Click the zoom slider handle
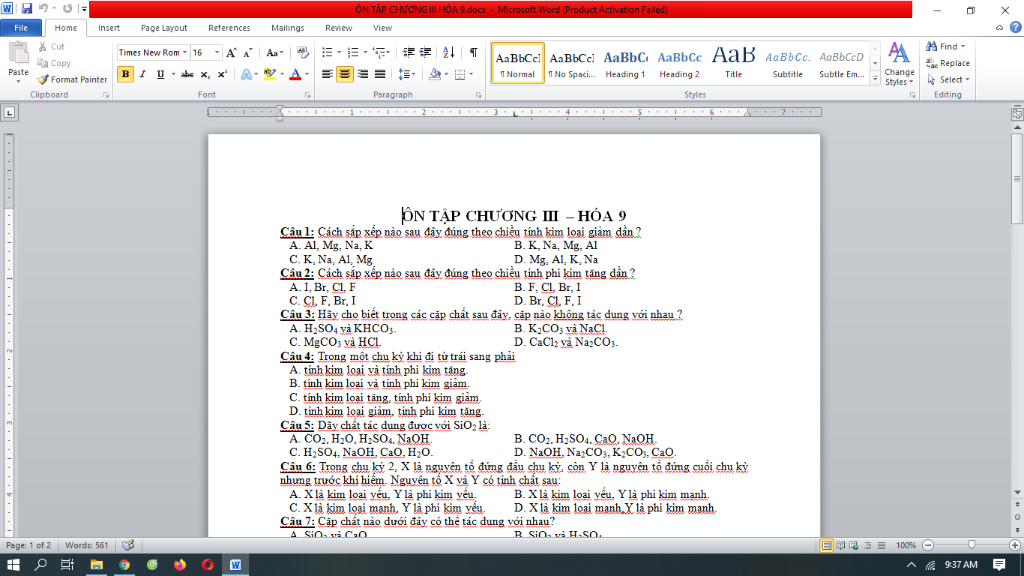The height and width of the screenshot is (576, 1024). click(971, 545)
